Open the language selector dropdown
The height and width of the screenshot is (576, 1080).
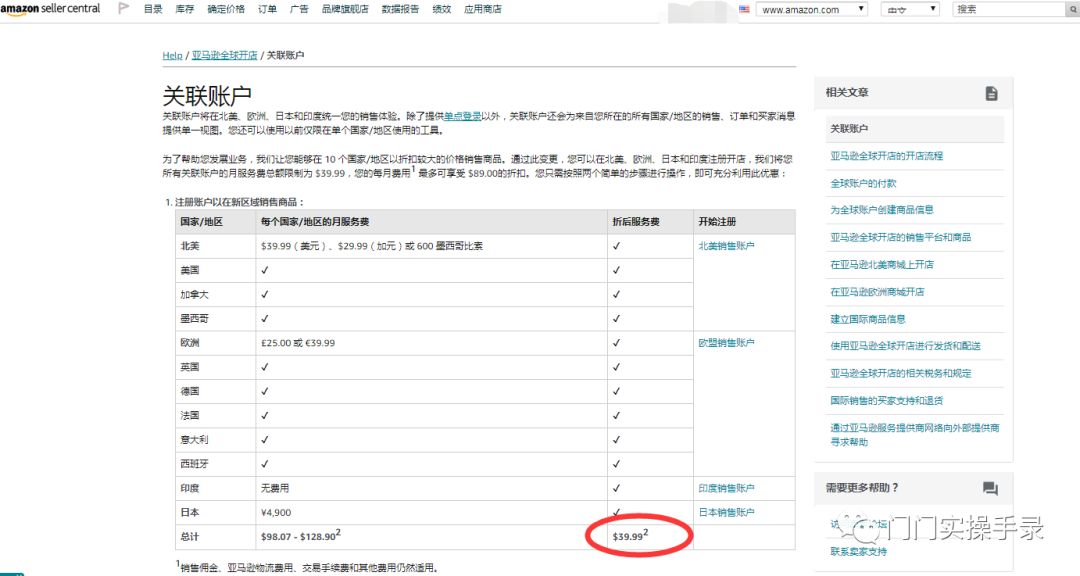pos(910,10)
